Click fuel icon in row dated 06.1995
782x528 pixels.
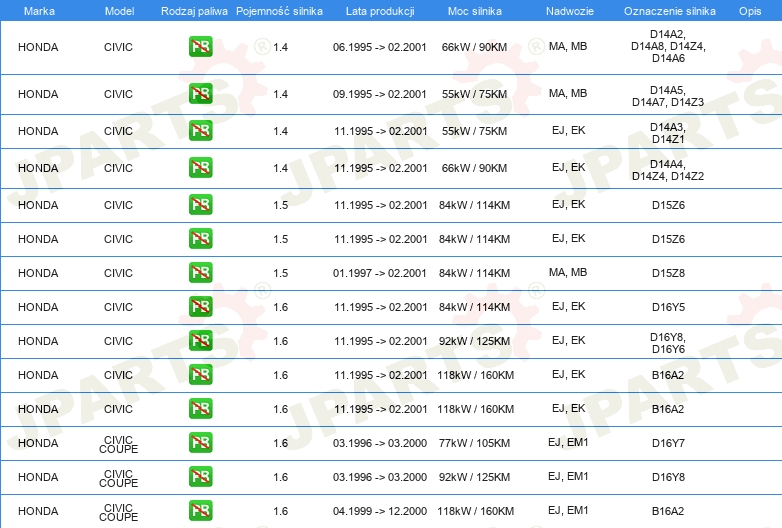200,47
